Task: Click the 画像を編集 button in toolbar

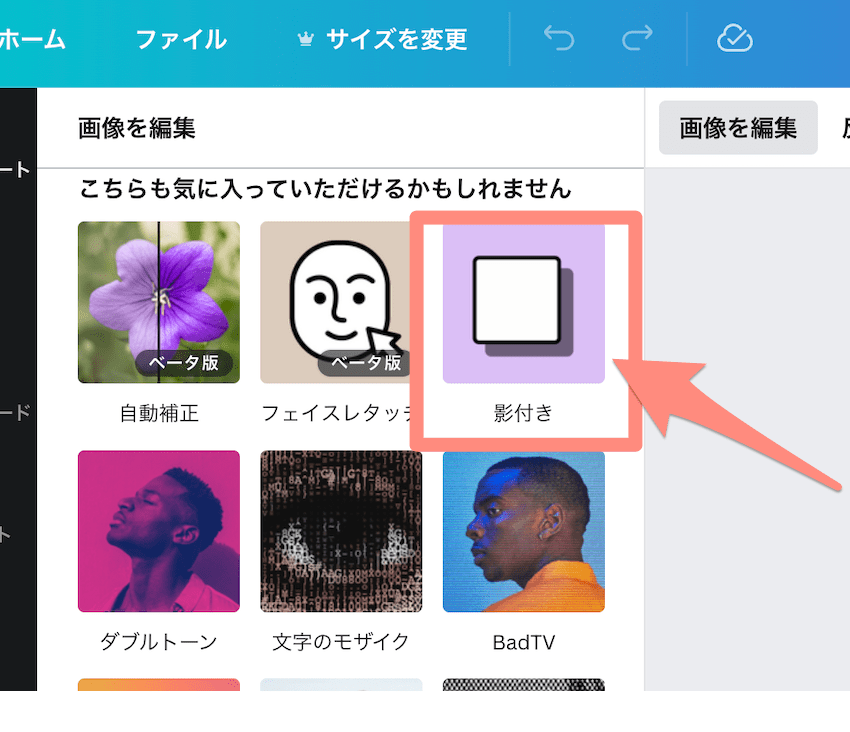Action: click(738, 128)
